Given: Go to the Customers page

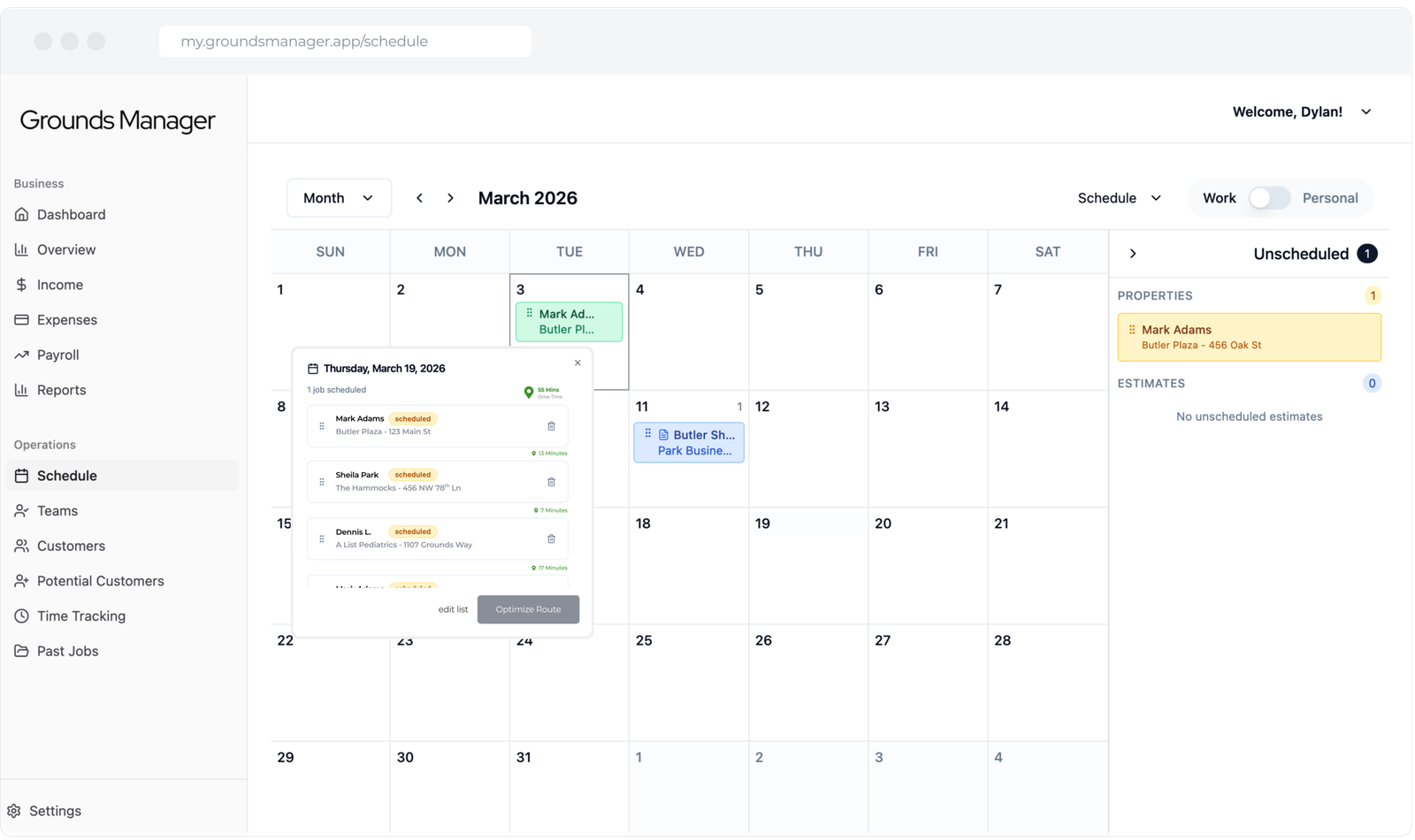Looking at the screenshot, I should 71,546.
